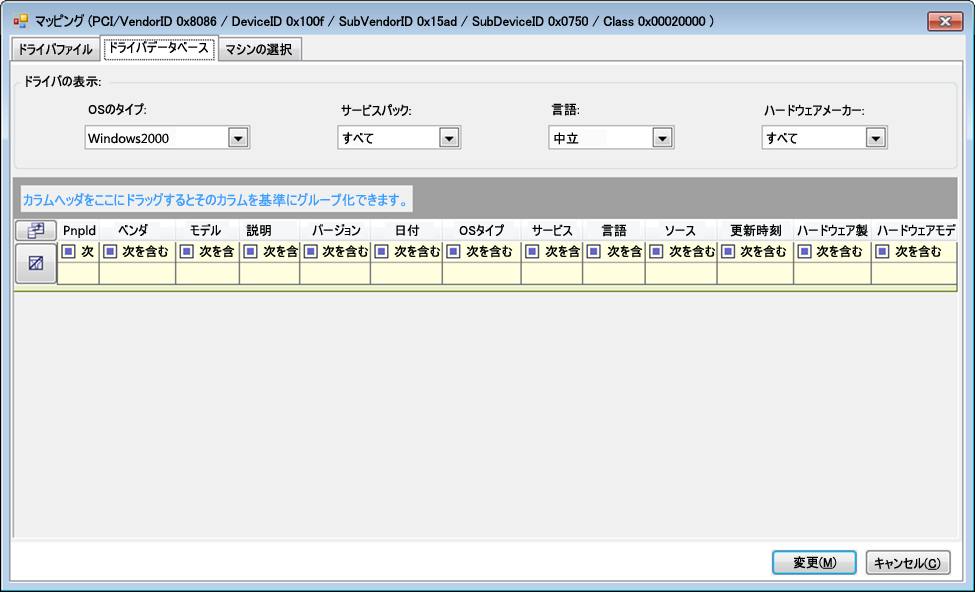Expand the ハードウェアメーカー dropdown

click(876, 139)
